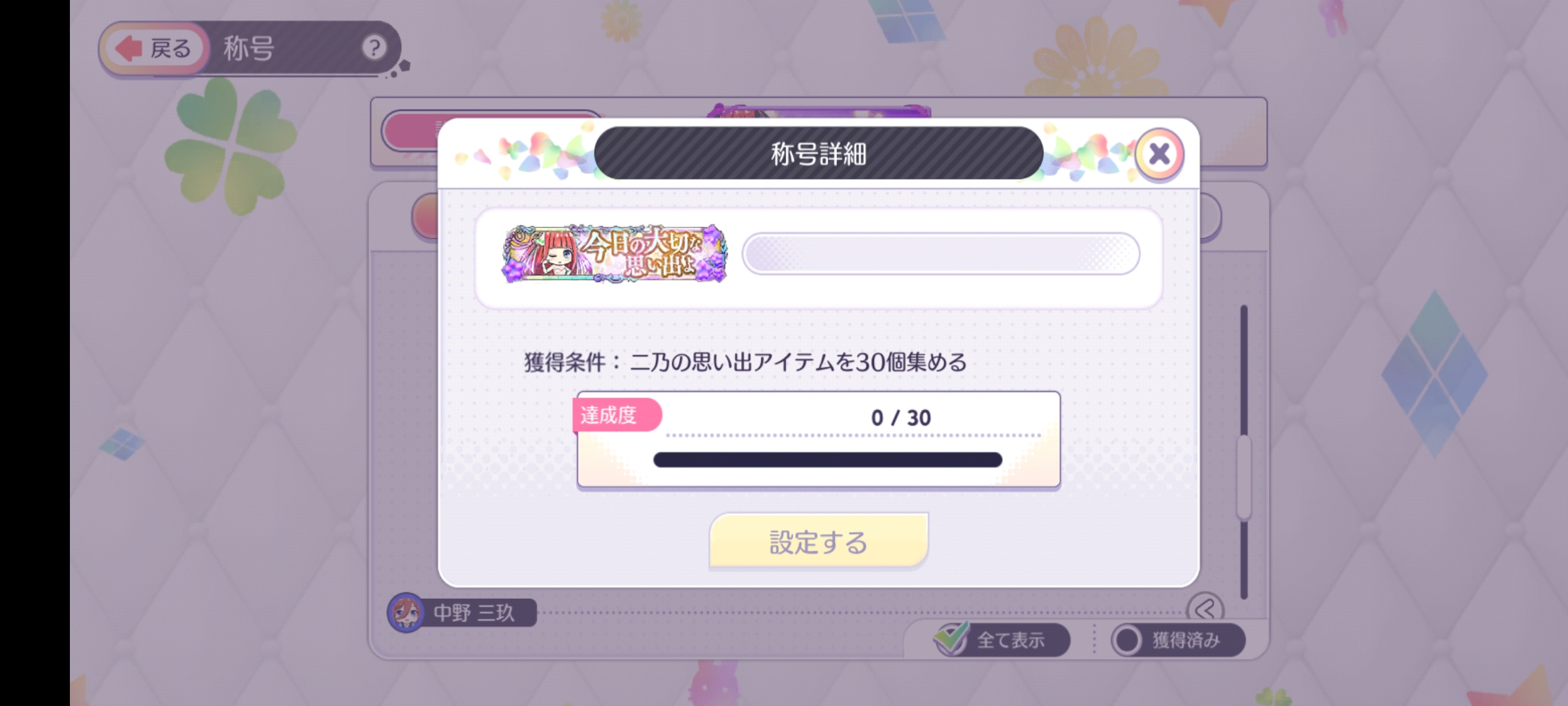Tap the empty field beside title badge
Screen dimensions: 1568x706
(x=941, y=254)
